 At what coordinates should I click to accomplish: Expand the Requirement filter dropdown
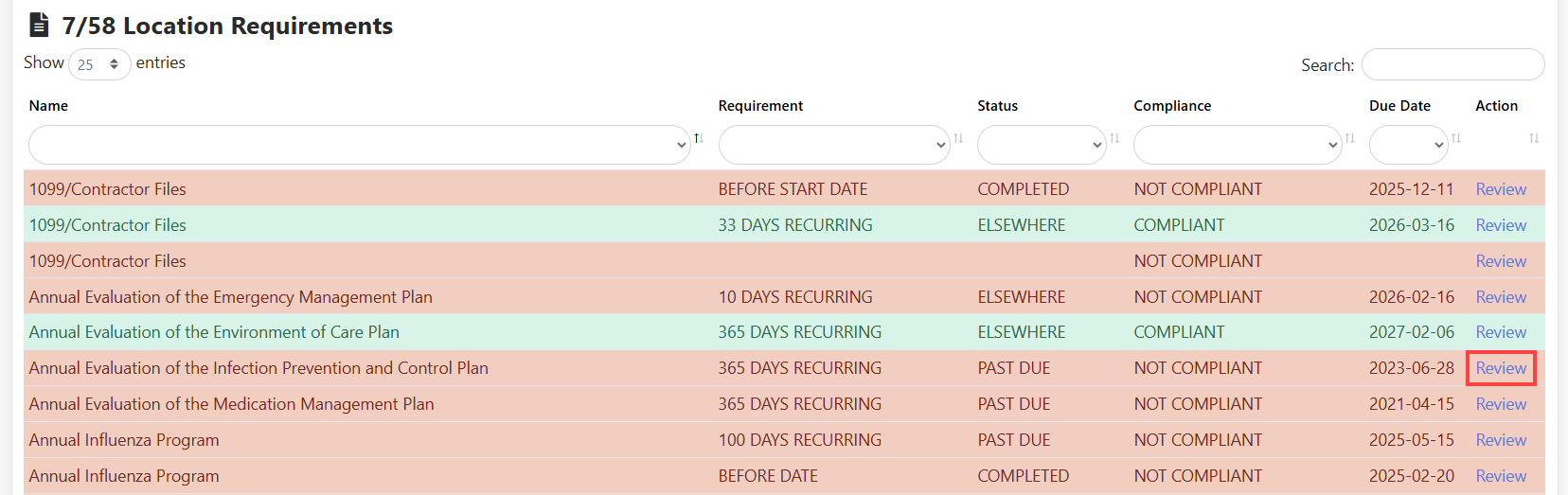(833, 145)
